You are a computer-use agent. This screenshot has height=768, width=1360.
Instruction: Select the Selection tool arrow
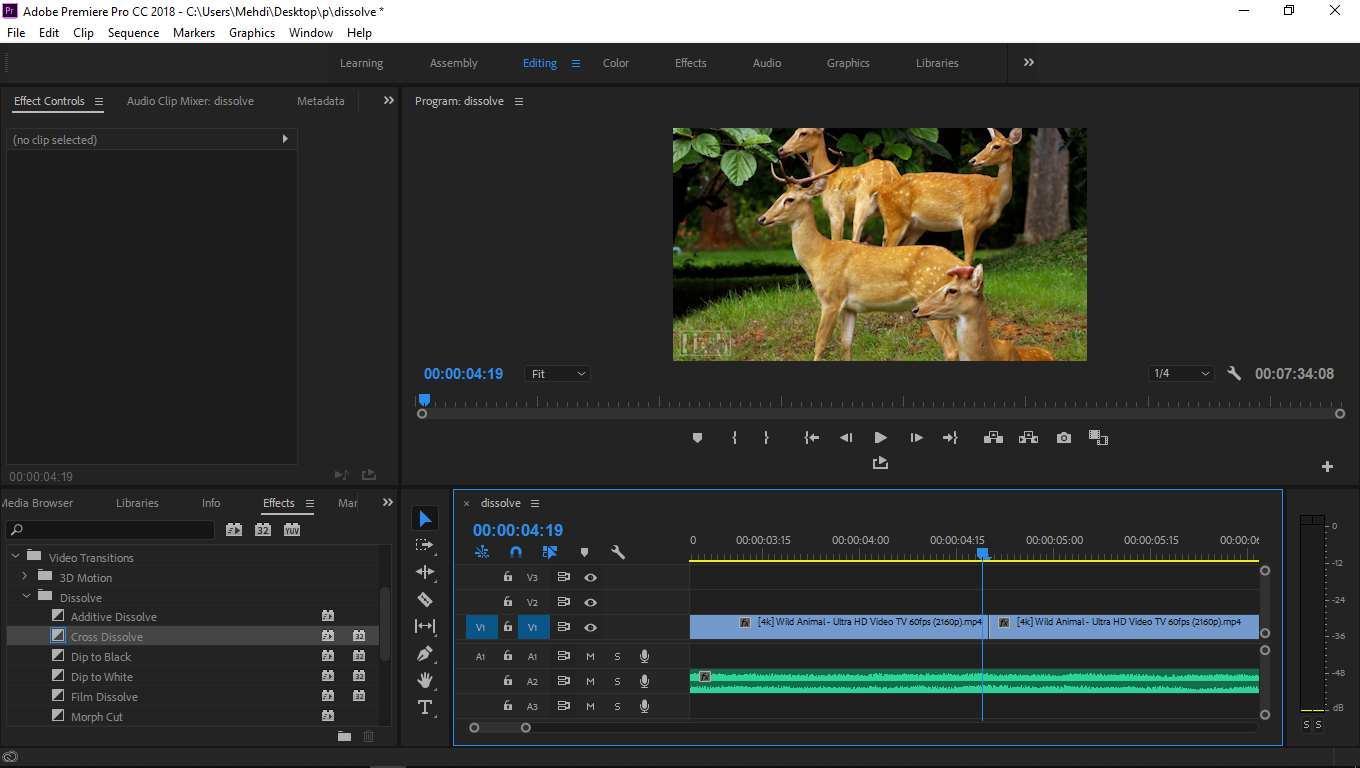pyautogui.click(x=425, y=518)
